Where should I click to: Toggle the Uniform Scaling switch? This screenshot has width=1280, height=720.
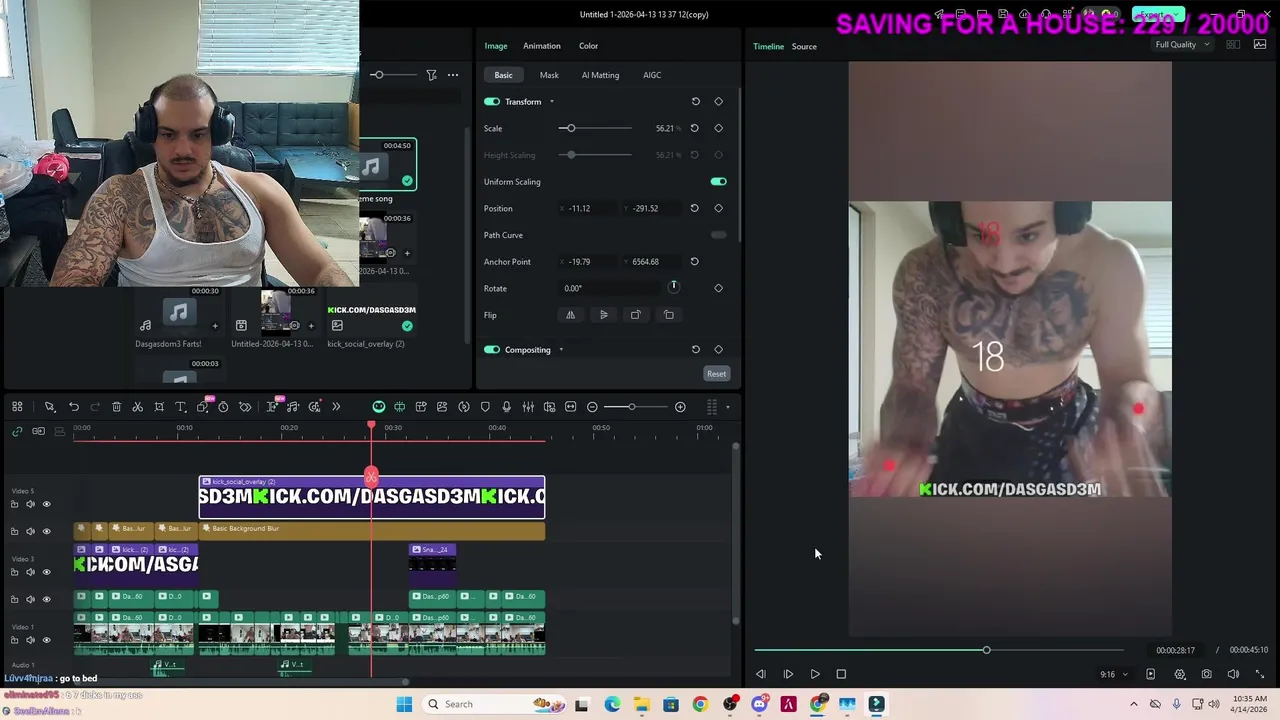tap(718, 182)
